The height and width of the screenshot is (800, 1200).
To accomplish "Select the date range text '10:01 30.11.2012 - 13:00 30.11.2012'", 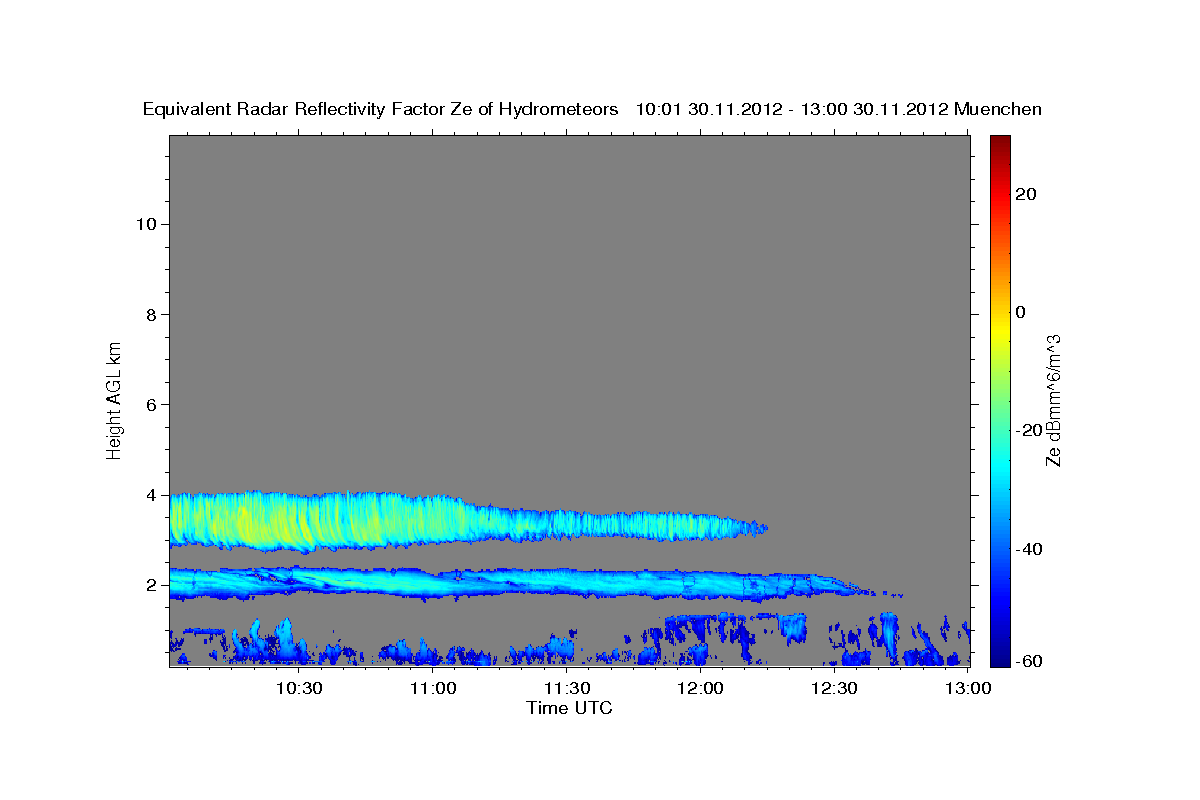I will pos(792,110).
